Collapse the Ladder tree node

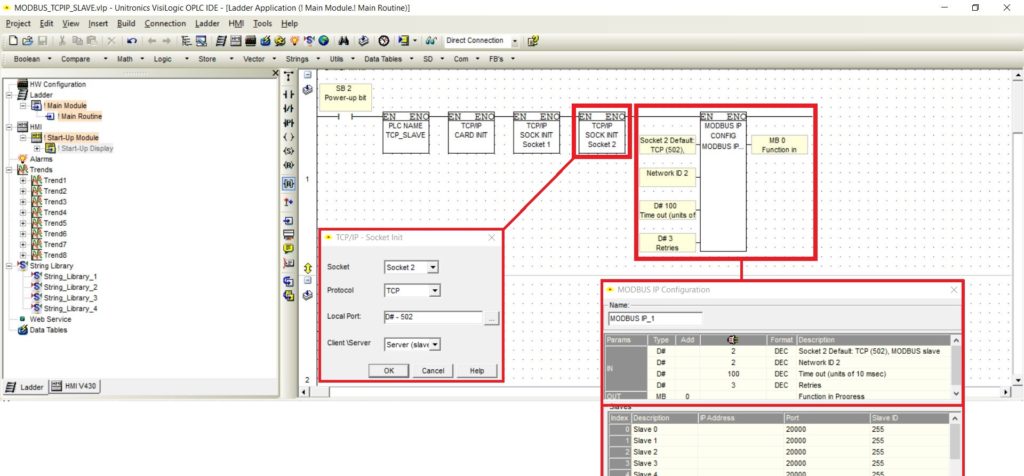(x=9, y=95)
